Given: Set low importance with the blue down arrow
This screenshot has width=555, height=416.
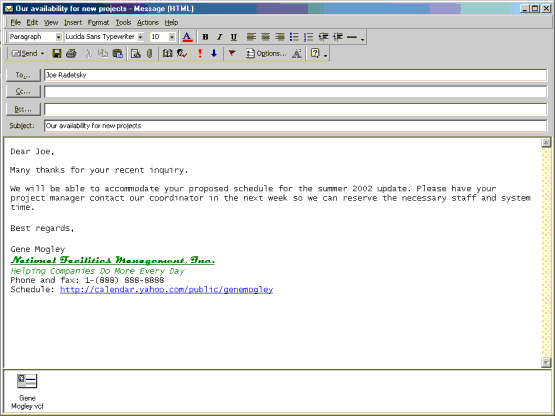Looking at the screenshot, I should [214, 53].
